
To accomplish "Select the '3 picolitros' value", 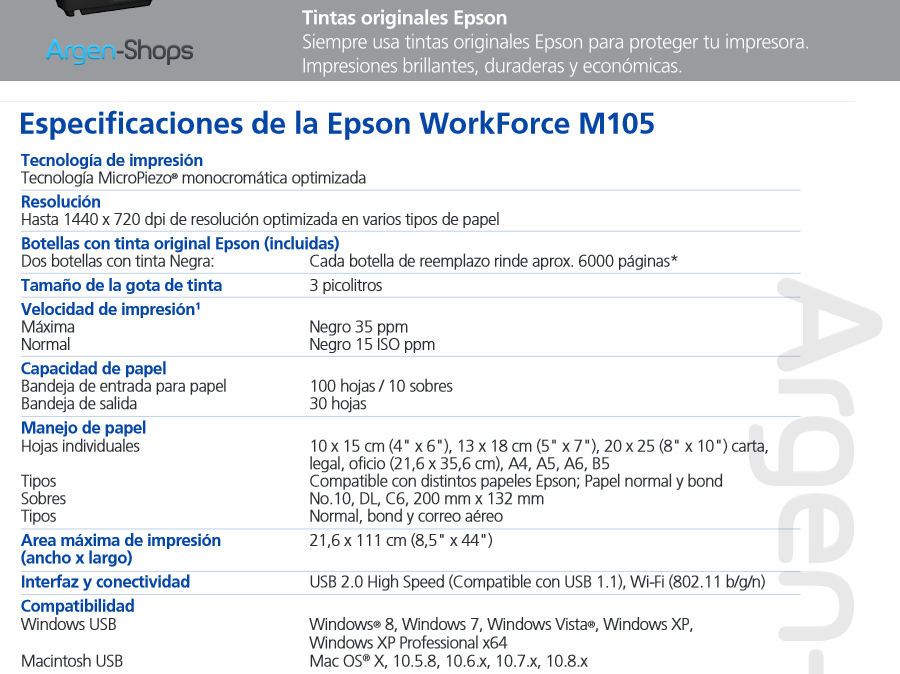I will coord(346,285).
